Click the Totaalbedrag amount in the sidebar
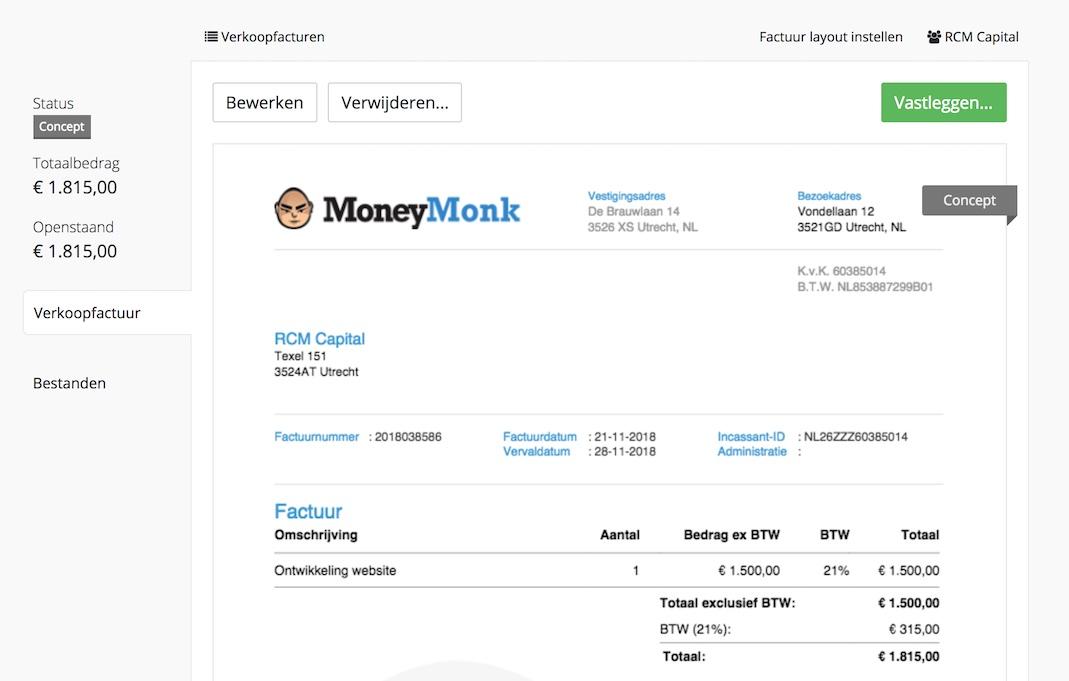Screen dimensions: 1069x681 click(75, 187)
